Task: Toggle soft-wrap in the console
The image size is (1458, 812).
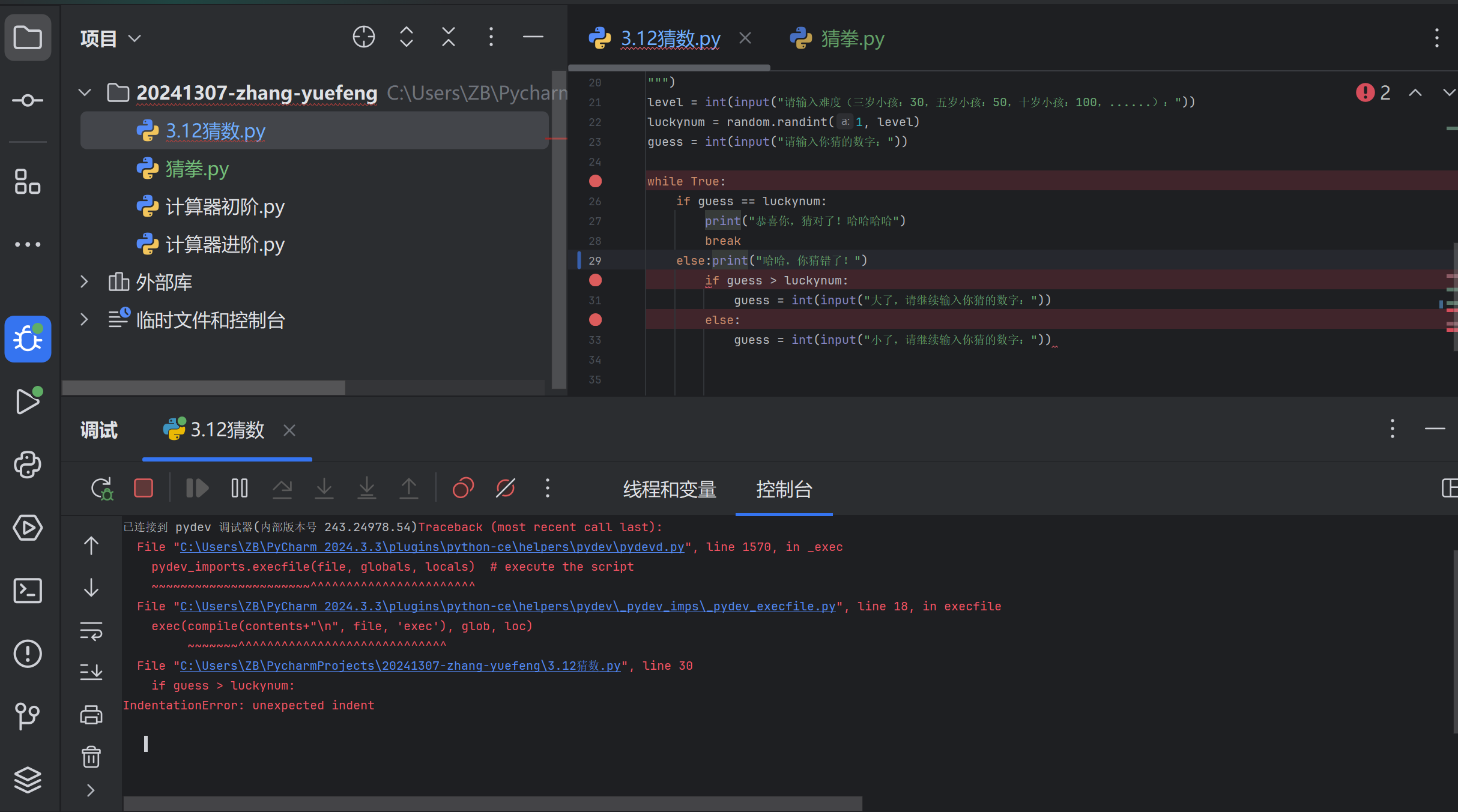Action: coord(91,631)
